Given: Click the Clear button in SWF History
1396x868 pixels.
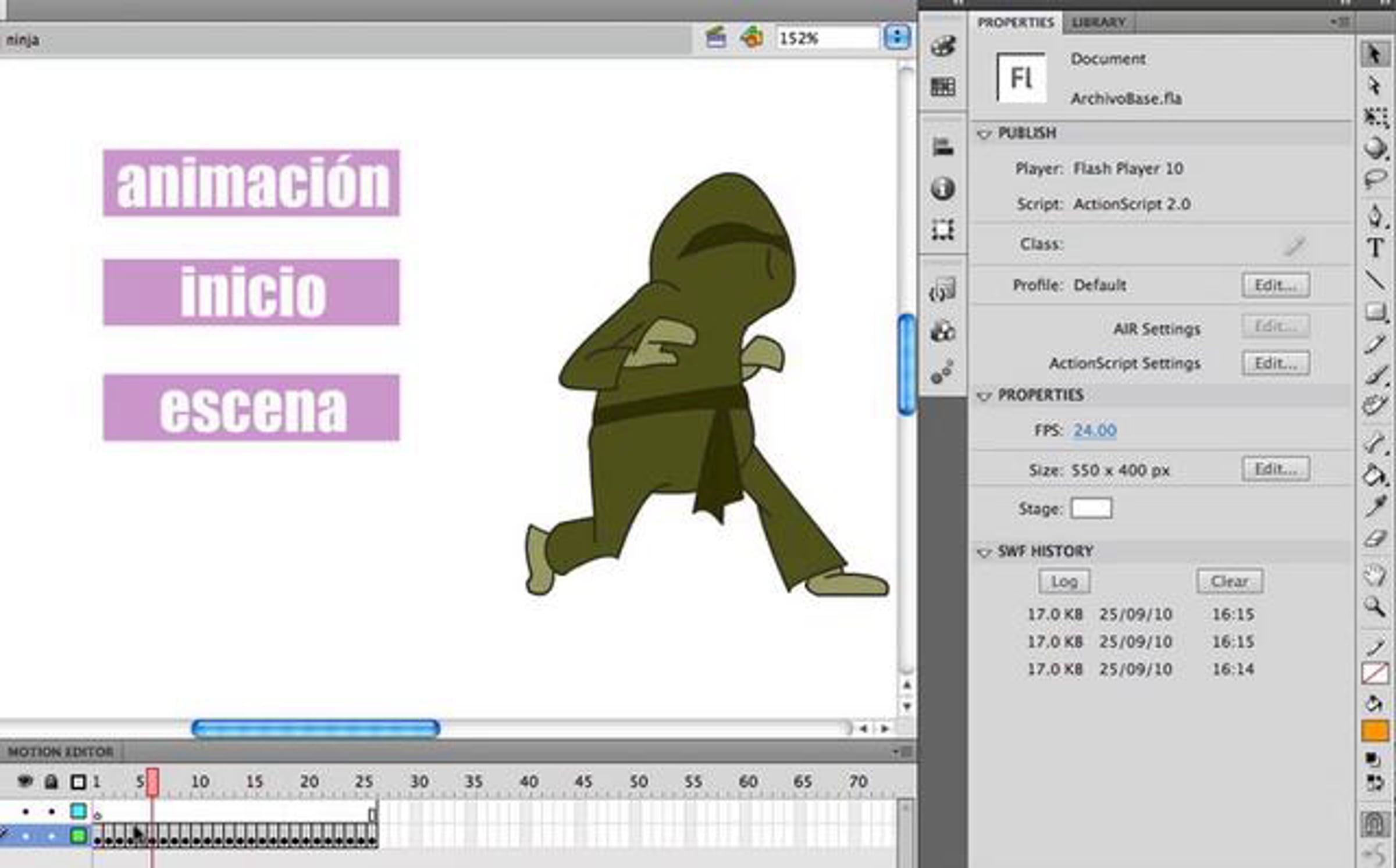Looking at the screenshot, I should click(x=1229, y=581).
